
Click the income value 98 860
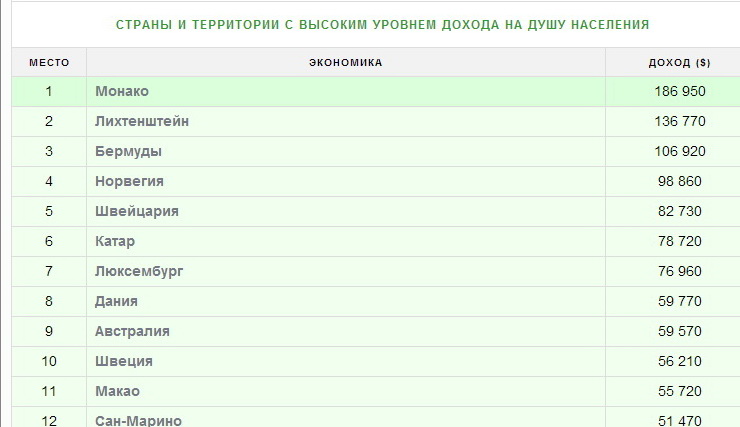[x=680, y=182]
